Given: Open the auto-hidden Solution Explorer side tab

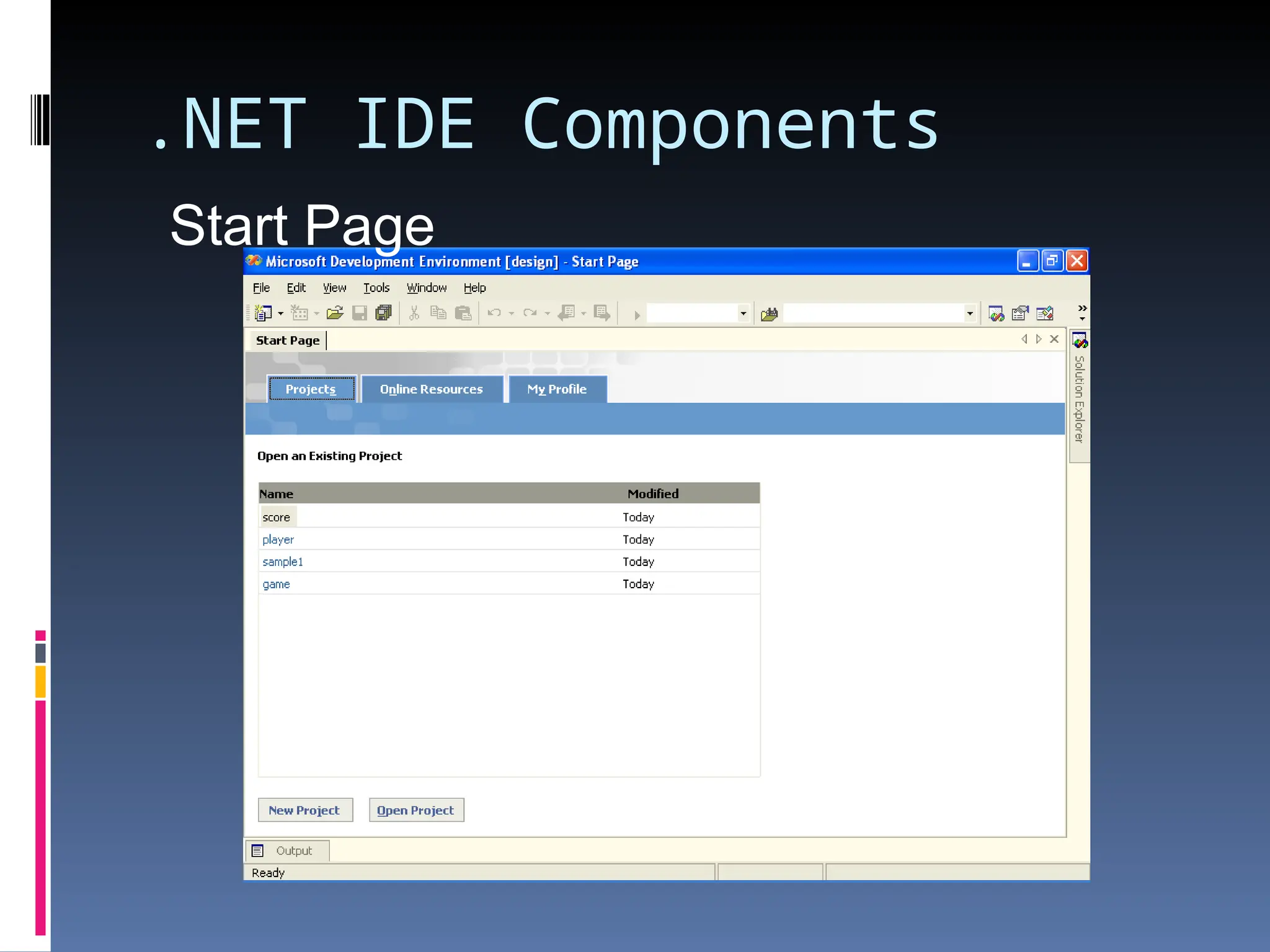Looking at the screenshot, I should pos(1080,397).
